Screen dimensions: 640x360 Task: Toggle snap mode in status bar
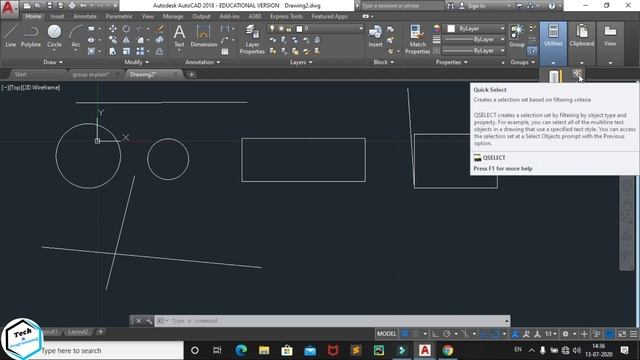click(416, 334)
